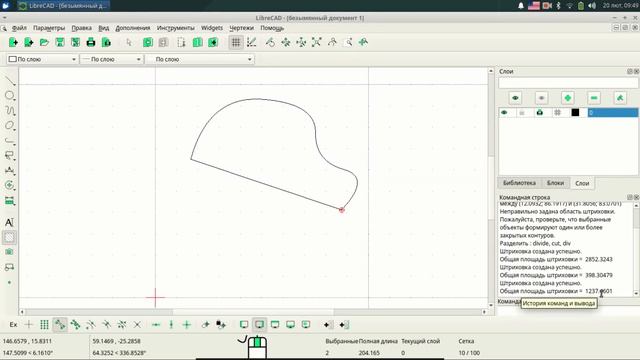Toggle Snap on Endpoints button
640x360 pixels.
pos(60,325)
